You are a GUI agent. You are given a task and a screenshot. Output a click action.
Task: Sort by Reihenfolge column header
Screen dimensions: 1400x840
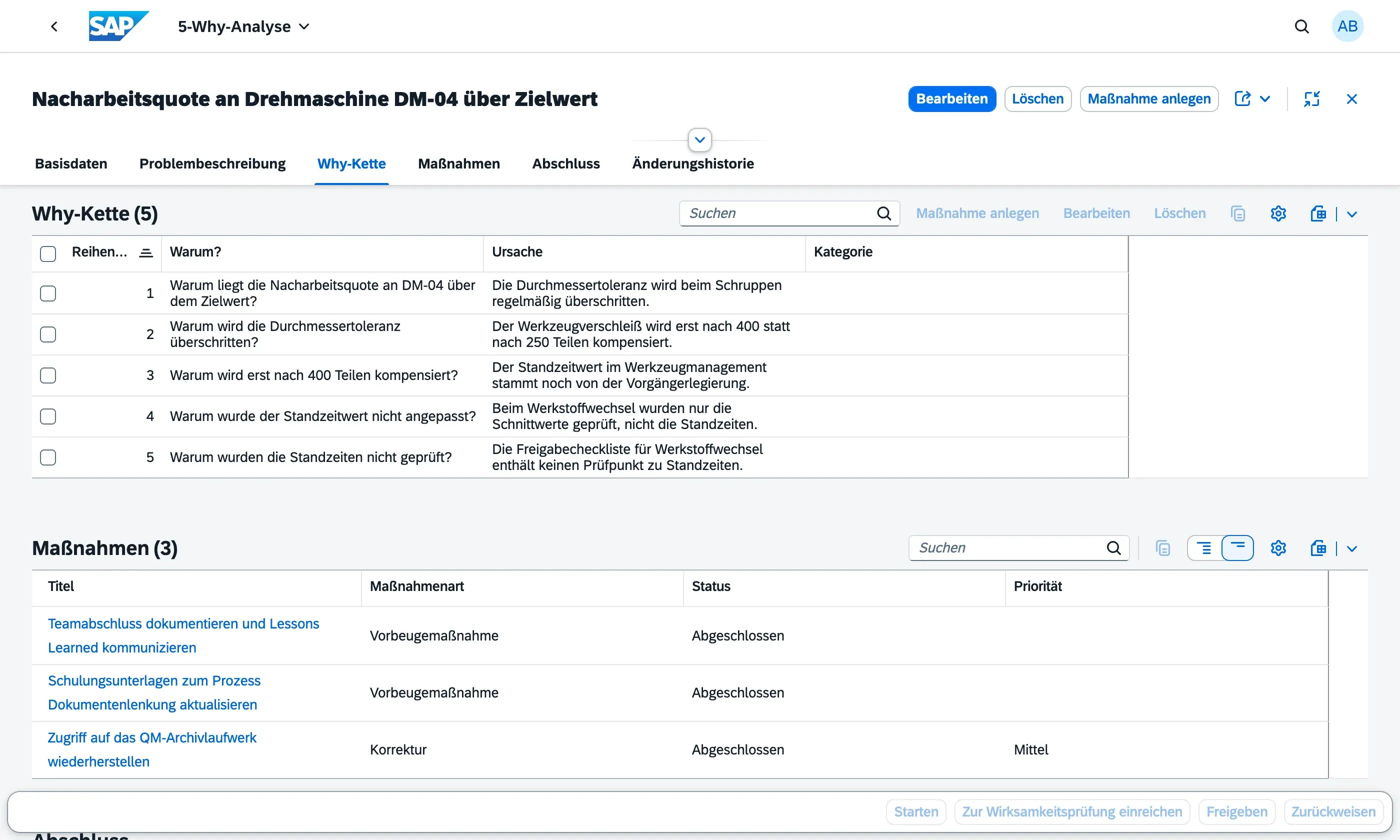[x=99, y=252]
